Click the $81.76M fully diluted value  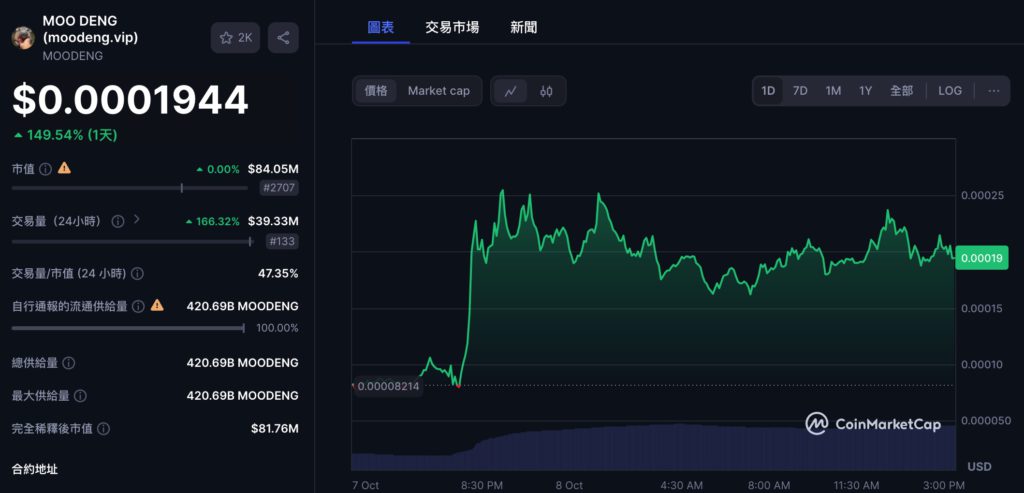(275, 429)
